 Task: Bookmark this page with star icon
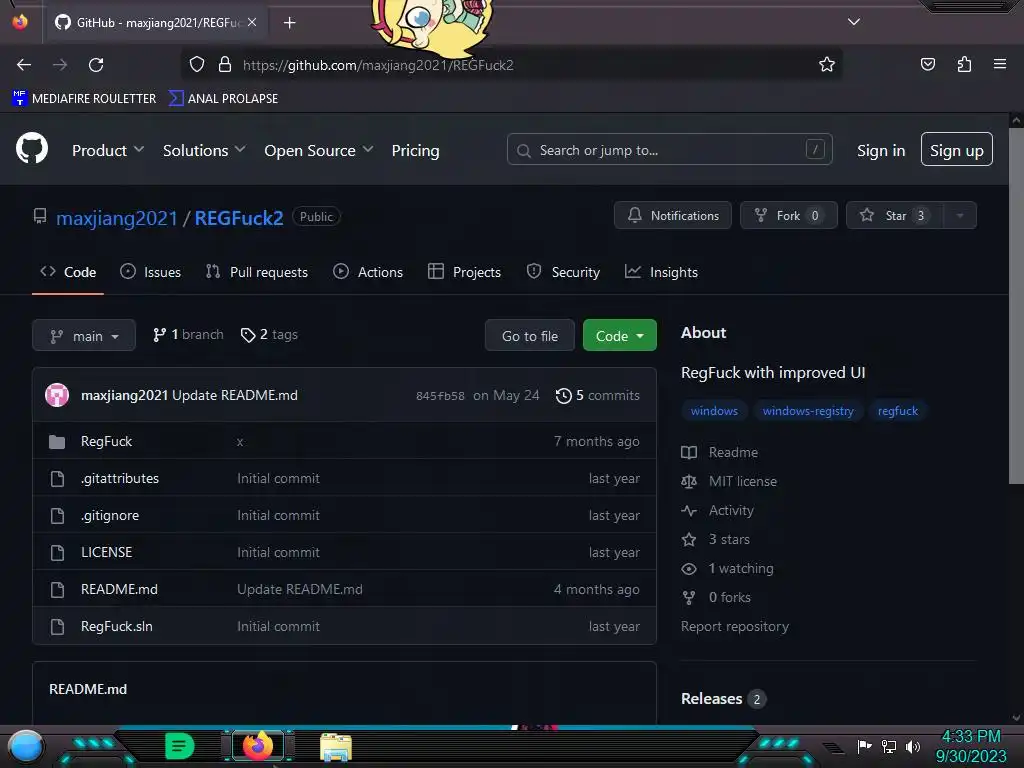pos(827,64)
